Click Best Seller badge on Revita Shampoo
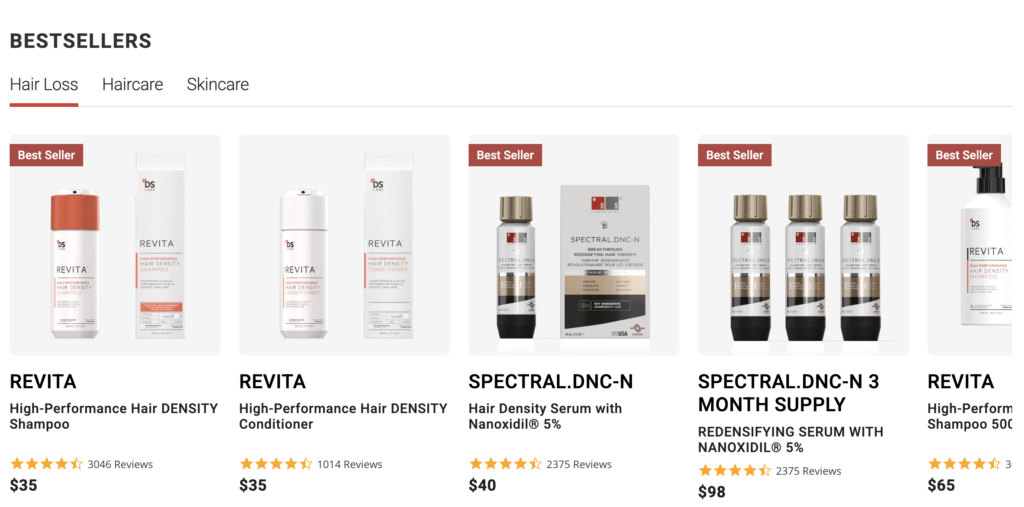This screenshot has height=507, width=1024. click(x=46, y=155)
